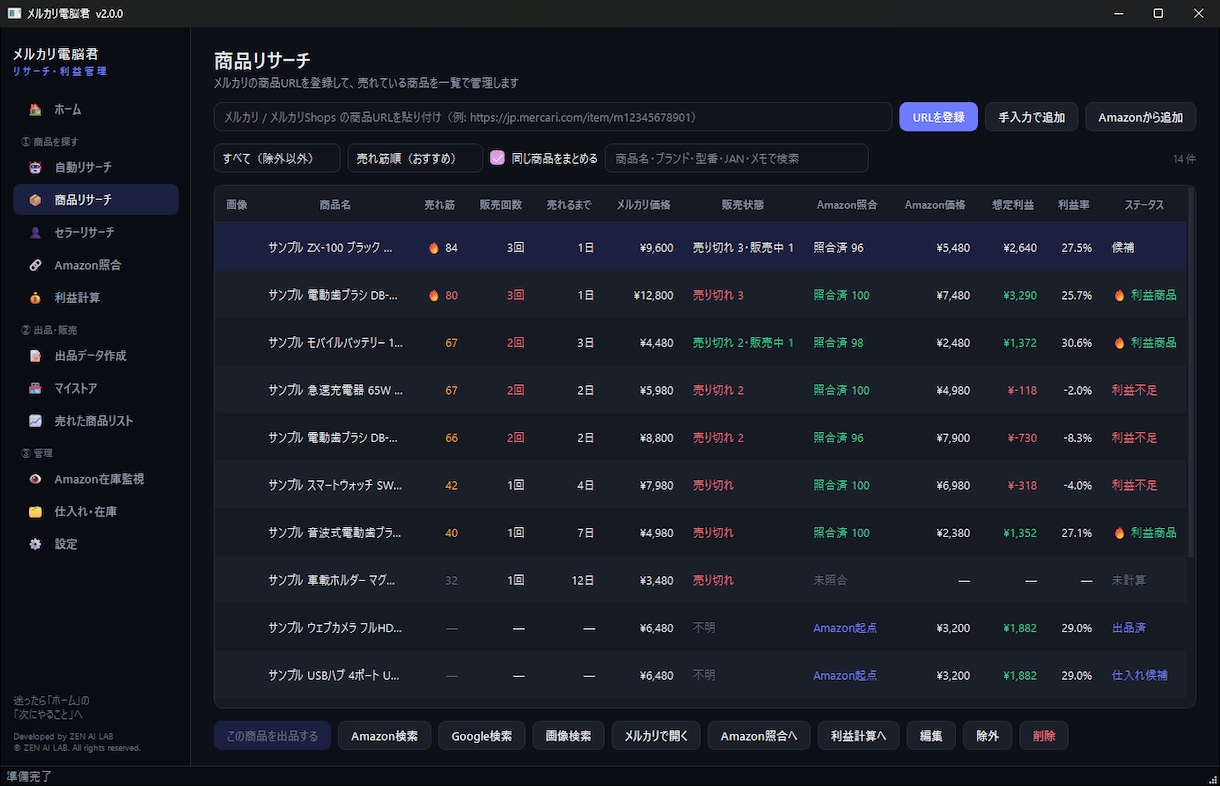Viewport: 1220px width, 786px height.
Task: Go to 自動リサーチ in sidebar
Action: tap(96, 167)
